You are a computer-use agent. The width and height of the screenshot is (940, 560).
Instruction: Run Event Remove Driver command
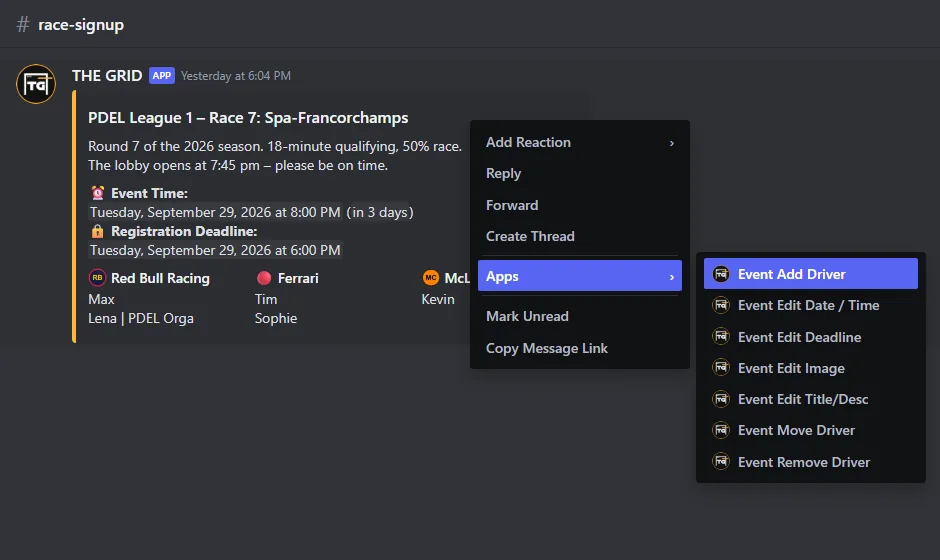click(811, 462)
